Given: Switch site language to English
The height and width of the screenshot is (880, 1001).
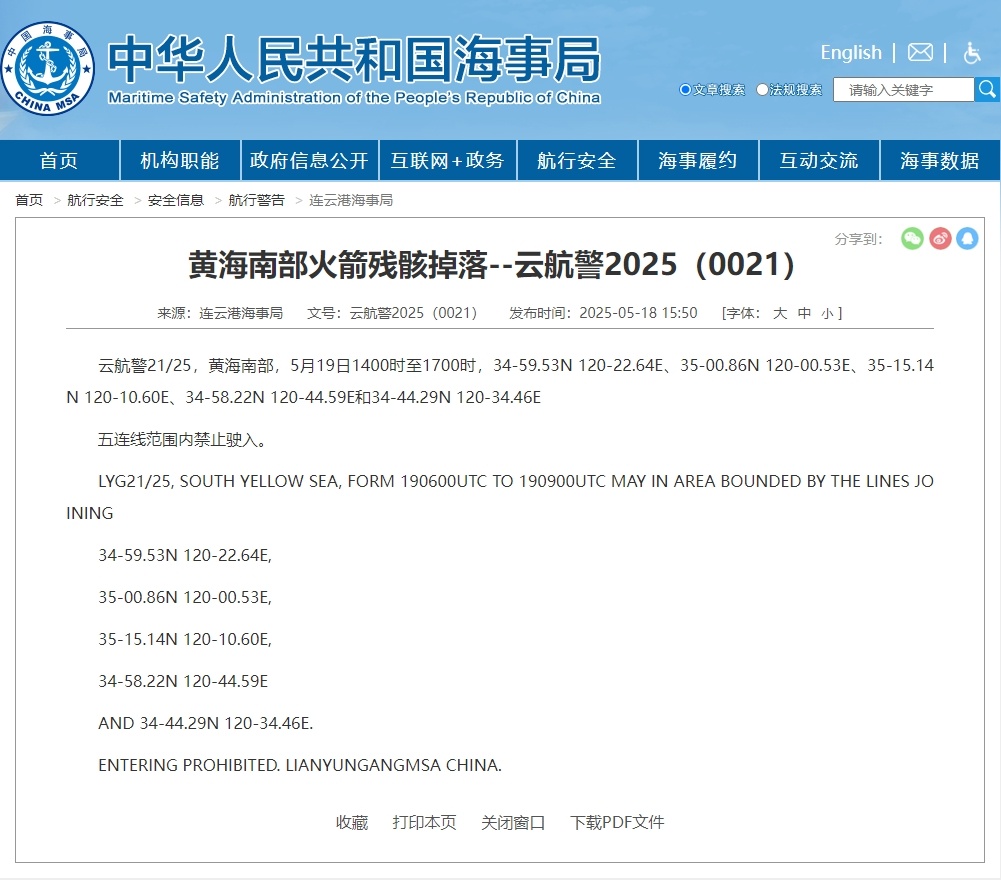Looking at the screenshot, I should pos(850,53).
